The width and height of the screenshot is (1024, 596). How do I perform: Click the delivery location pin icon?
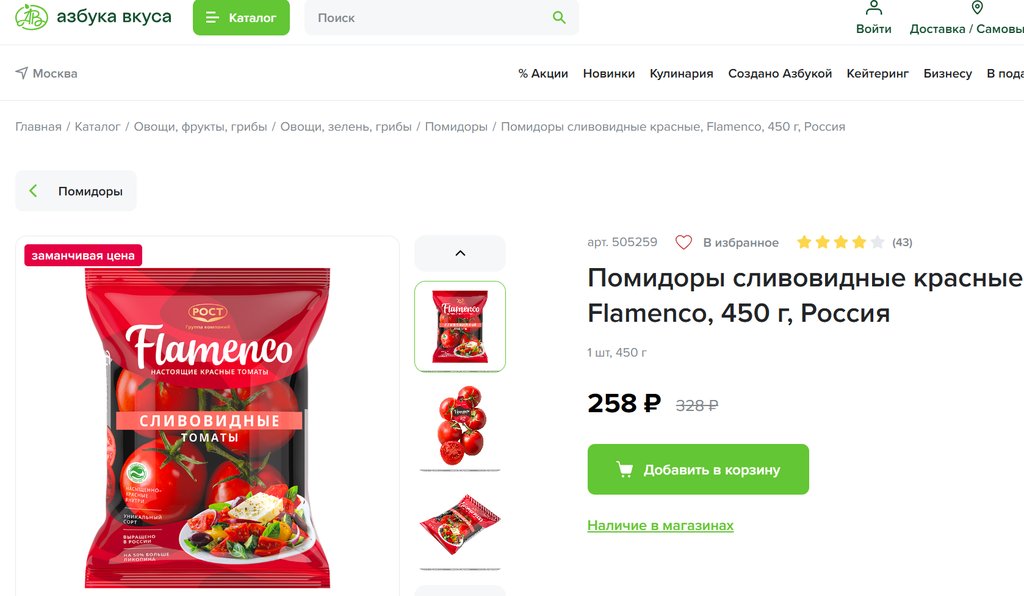pos(977,8)
